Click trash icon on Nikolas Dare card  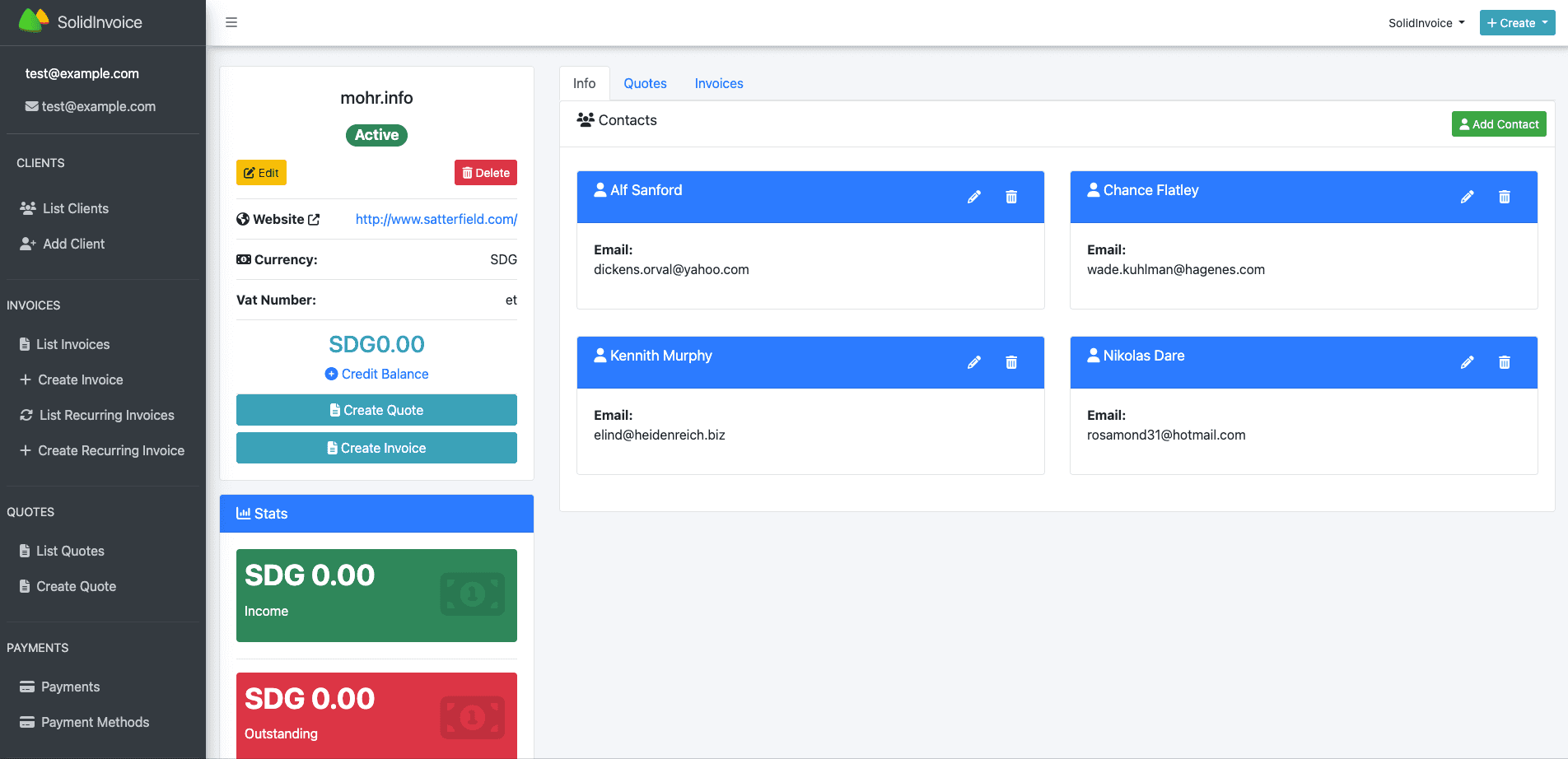(1504, 362)
